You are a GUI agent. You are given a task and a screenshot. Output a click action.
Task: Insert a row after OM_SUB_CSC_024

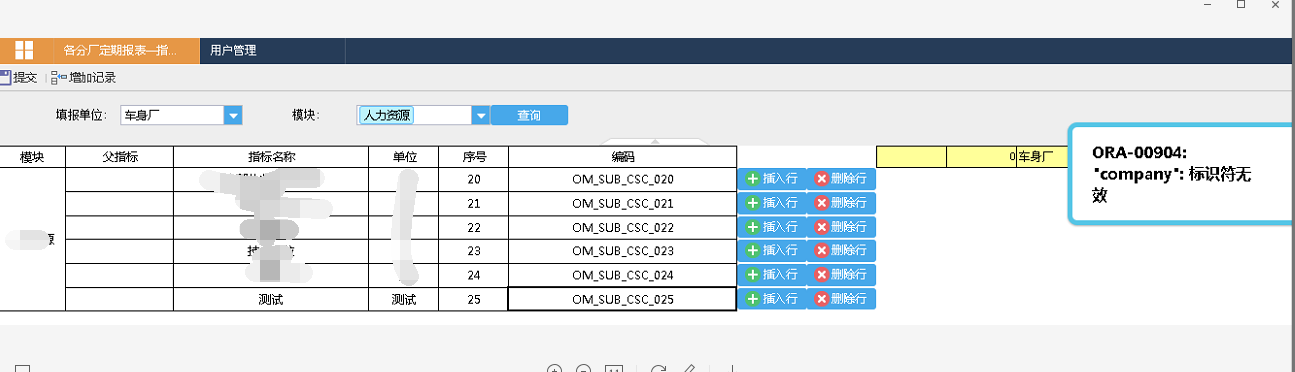pyautogui.click(x=771, y=275)
